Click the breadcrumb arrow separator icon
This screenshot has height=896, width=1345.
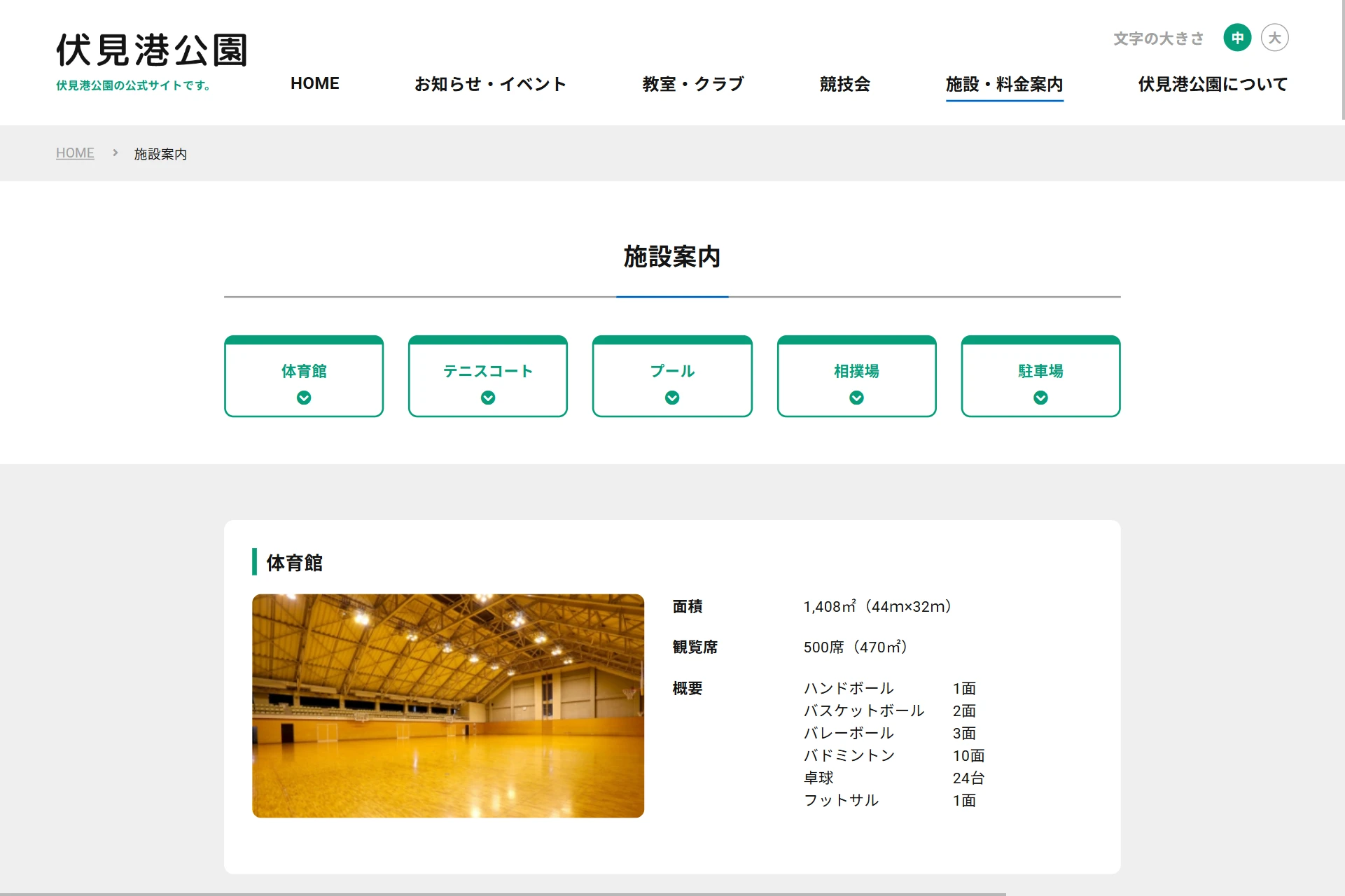pos(116,153)
